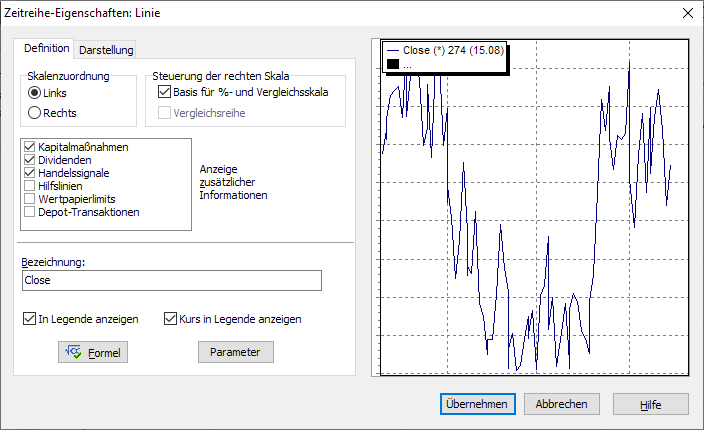This screenshot has width=704, height=430.
Task: Open the Parameter settings button
Action: pos(235,352)
